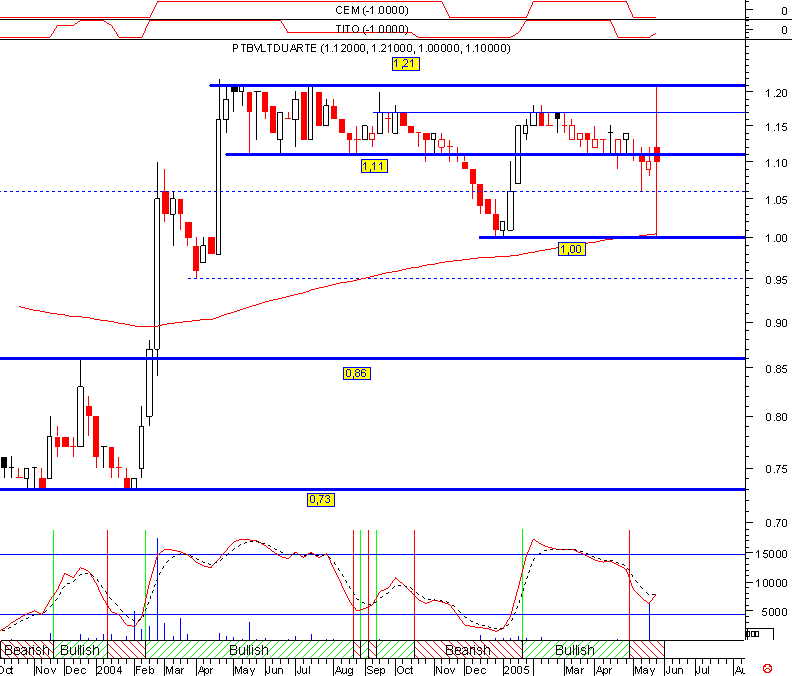The height and width of the screenshot is (676, 792).
Task: Click the Bullish band label above Mar-Apr 2005
Action: pyautogui.click(x=575, y=650)
